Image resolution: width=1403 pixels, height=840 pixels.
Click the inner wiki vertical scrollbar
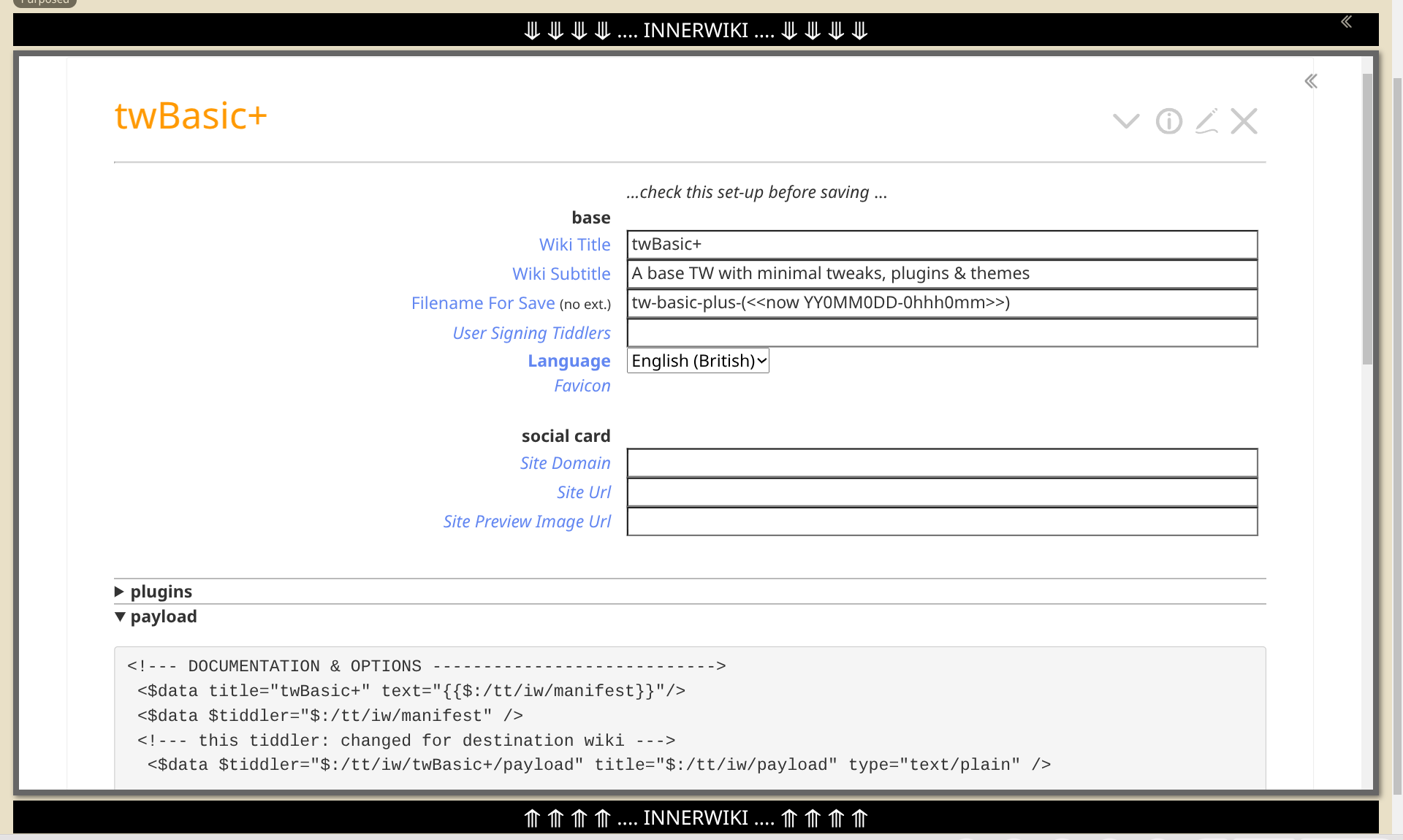(x=1367, y=219)
